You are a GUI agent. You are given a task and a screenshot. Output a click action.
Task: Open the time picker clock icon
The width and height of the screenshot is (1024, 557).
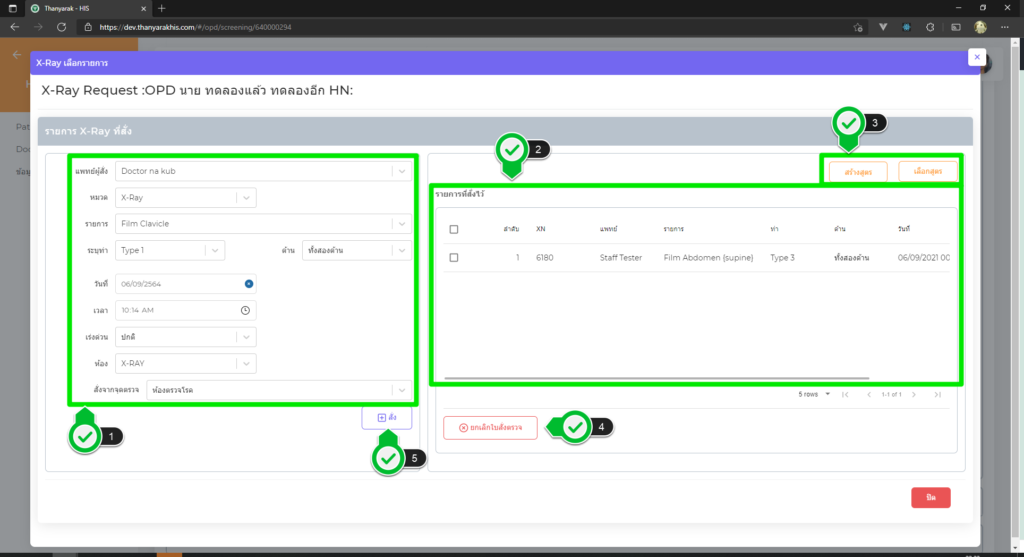(245, 311)
